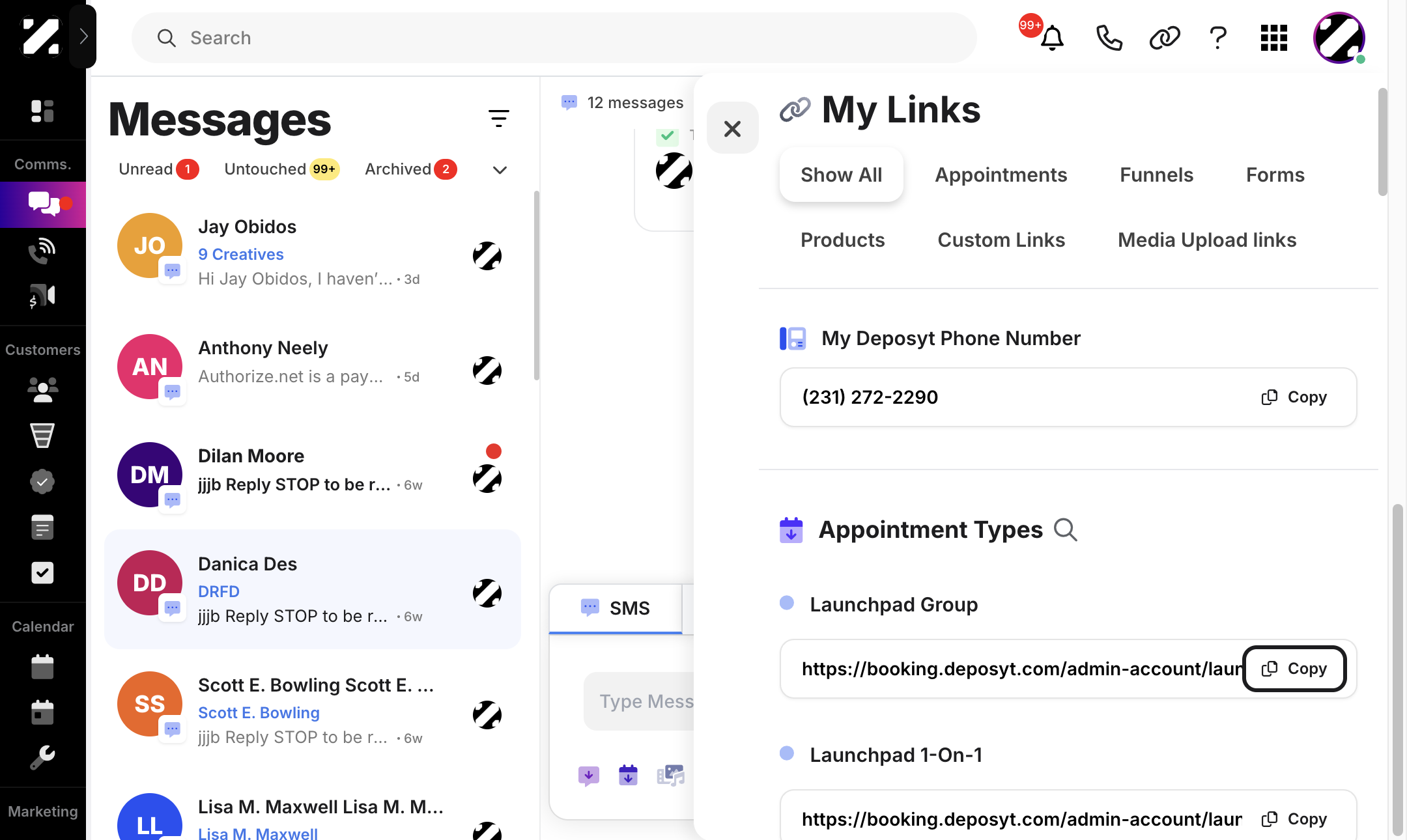The image size is (1407, 840).
Task: Click the Lisa M. Maxwell link
Action: (258, 833)
